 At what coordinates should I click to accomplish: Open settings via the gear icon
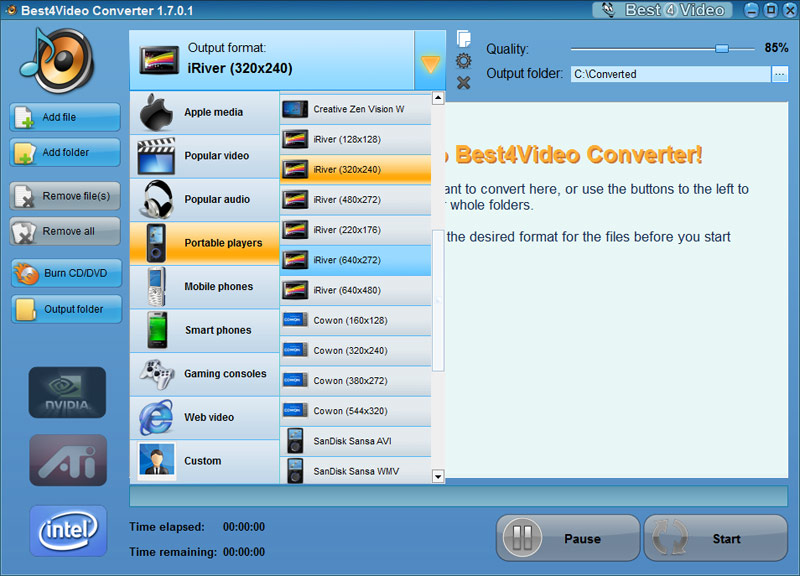(x=463, y=61)
